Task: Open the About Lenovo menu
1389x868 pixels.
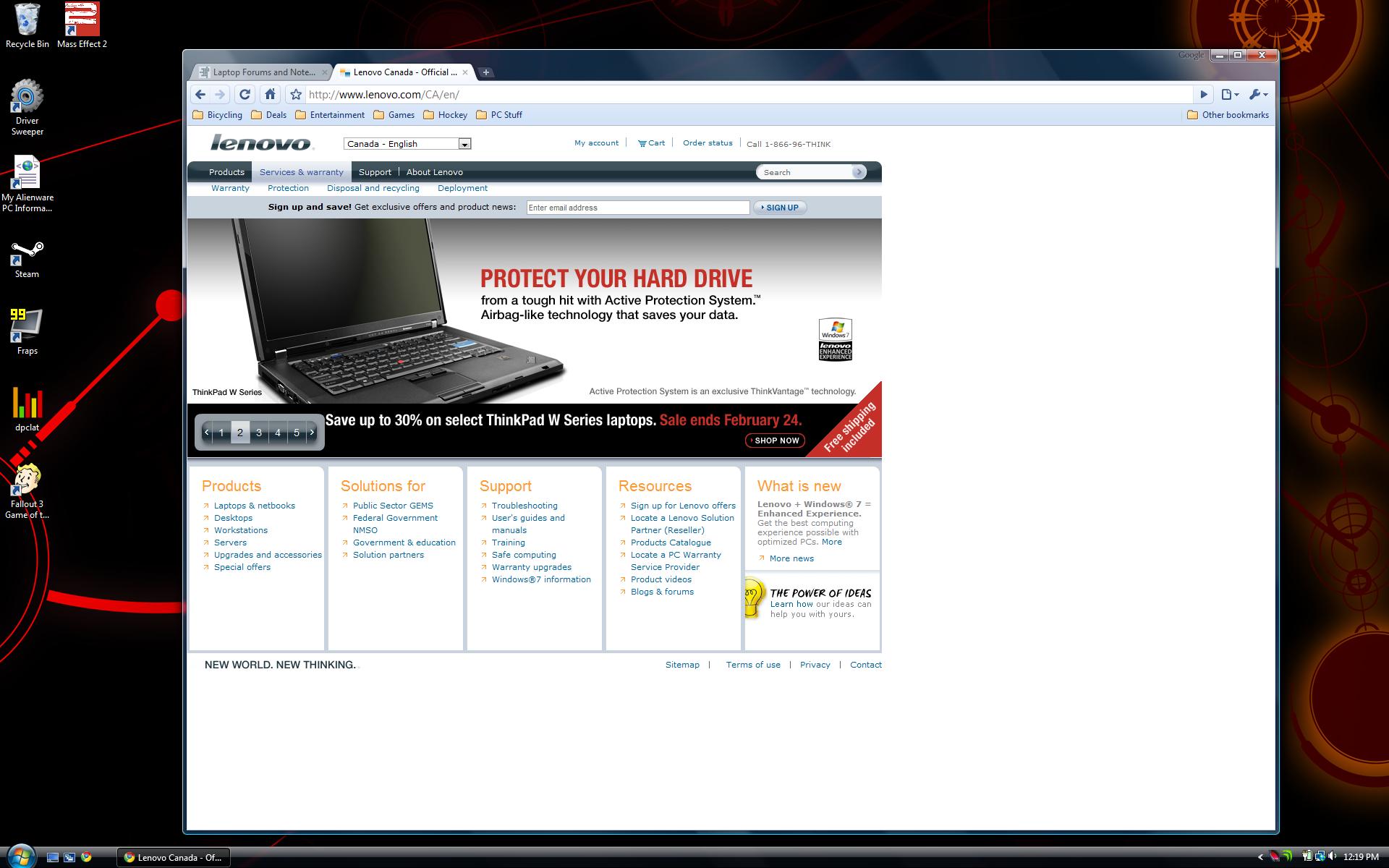Action: click(434, 172)
